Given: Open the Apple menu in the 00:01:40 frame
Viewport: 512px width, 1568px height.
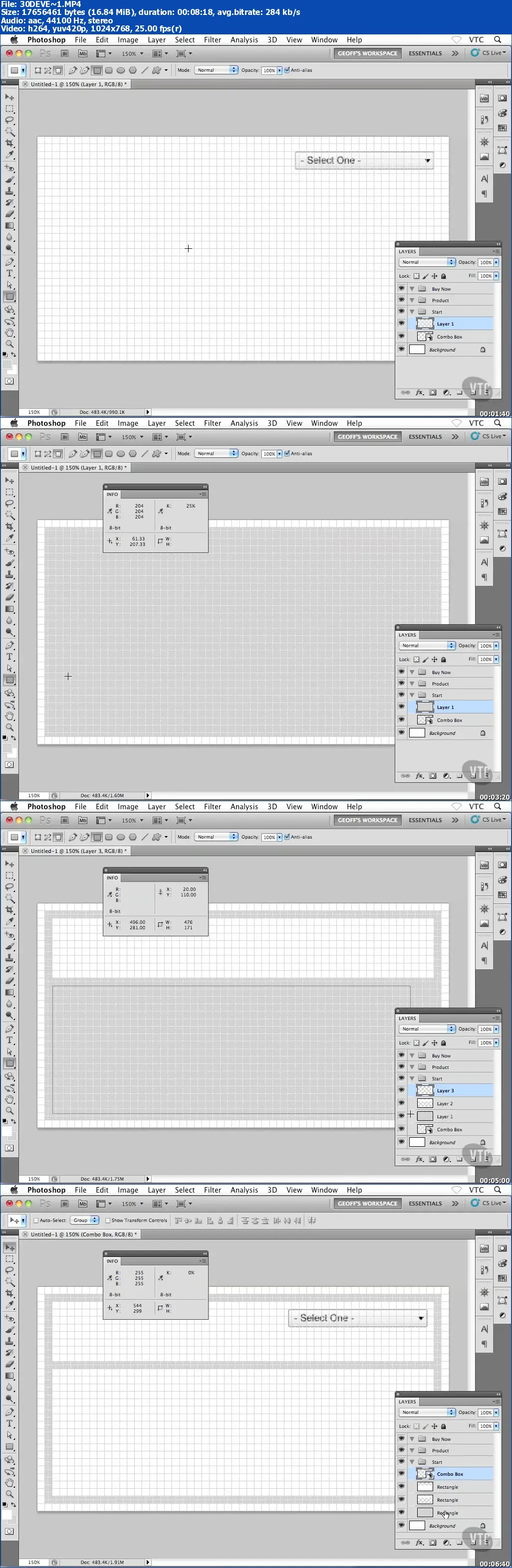Looking at the screenshot, I should click(x=14, y=39).
